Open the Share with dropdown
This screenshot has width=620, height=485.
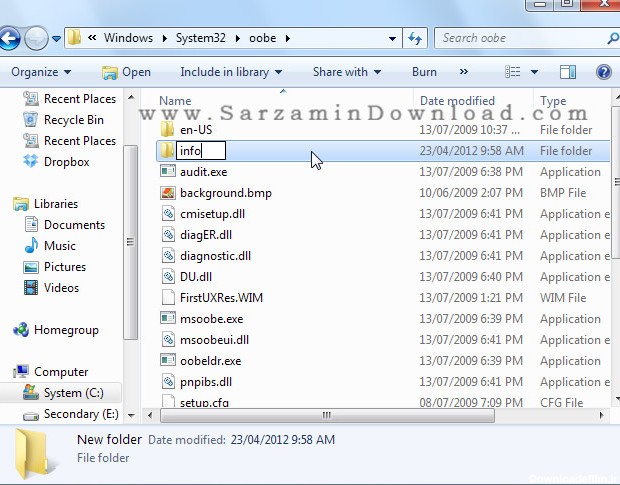click(x=347, y=72)
